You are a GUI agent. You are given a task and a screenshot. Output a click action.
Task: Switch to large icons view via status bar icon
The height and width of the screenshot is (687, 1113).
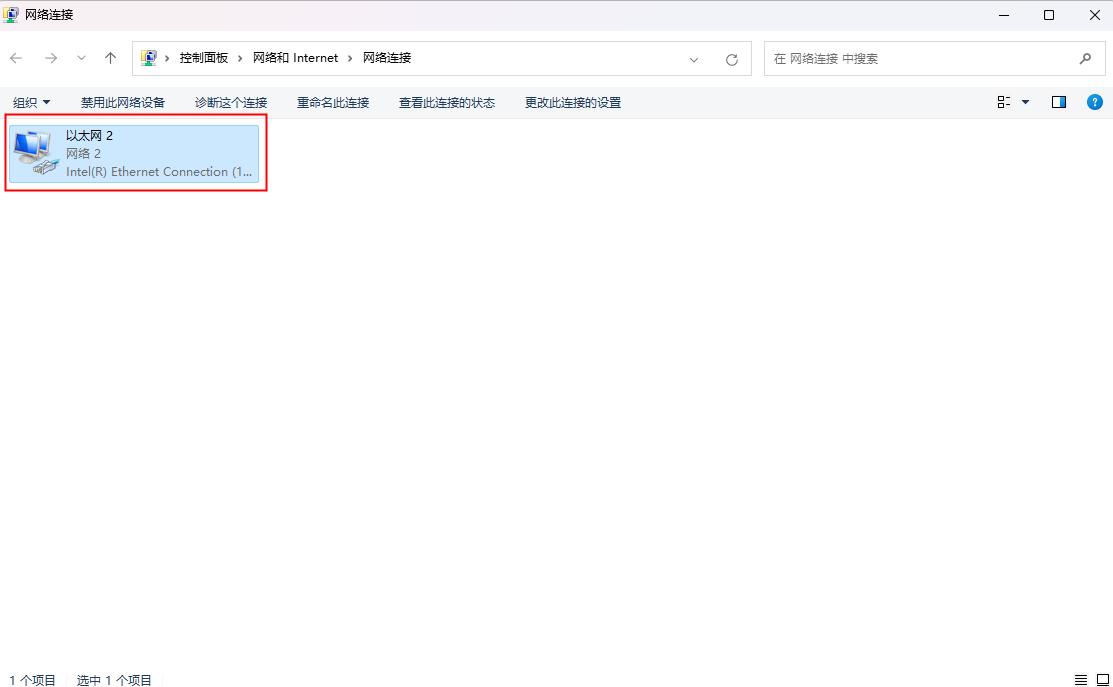(x=1104, y=680)
